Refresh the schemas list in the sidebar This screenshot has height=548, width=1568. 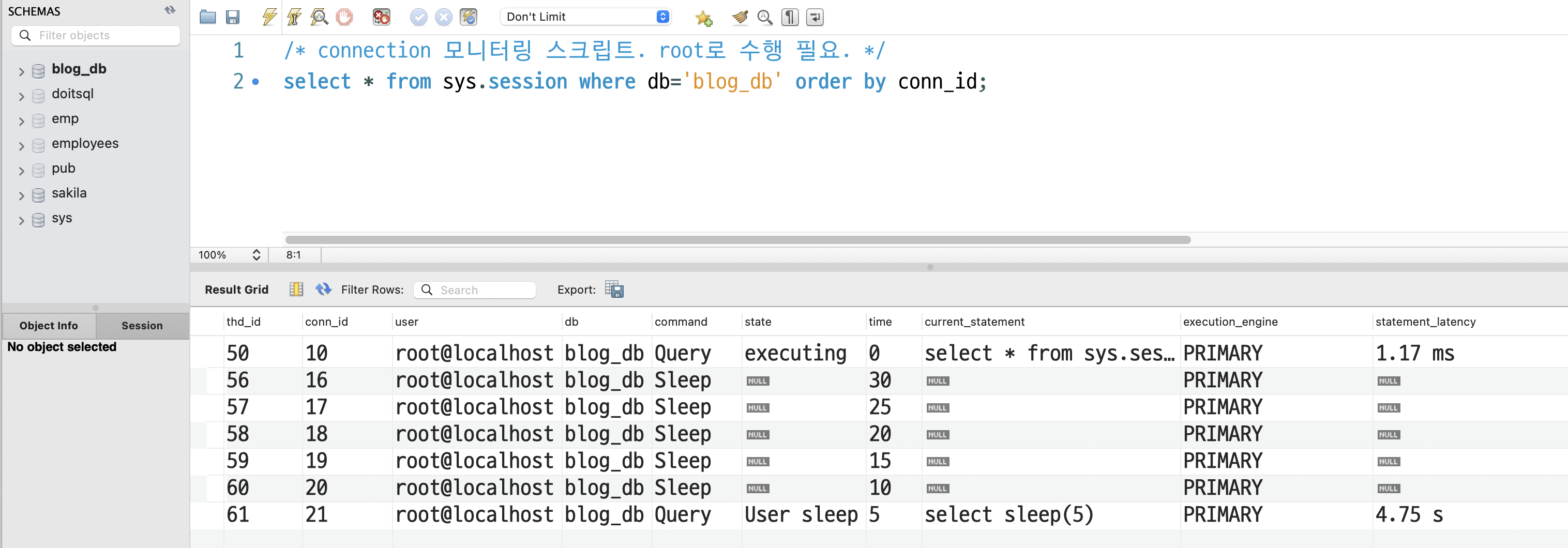coord(171,10)
